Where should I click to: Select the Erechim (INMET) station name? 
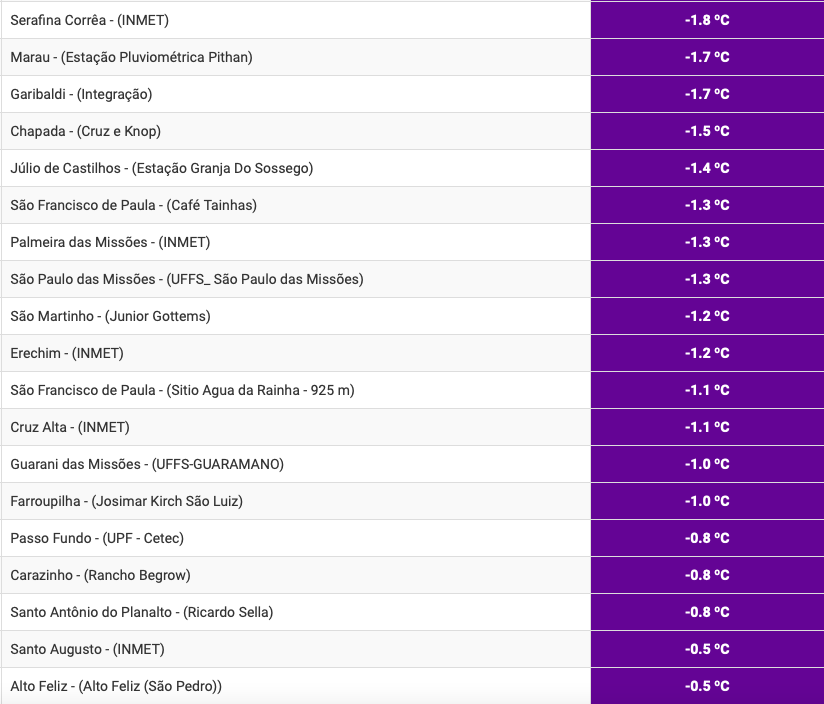(x=67, y=353)
